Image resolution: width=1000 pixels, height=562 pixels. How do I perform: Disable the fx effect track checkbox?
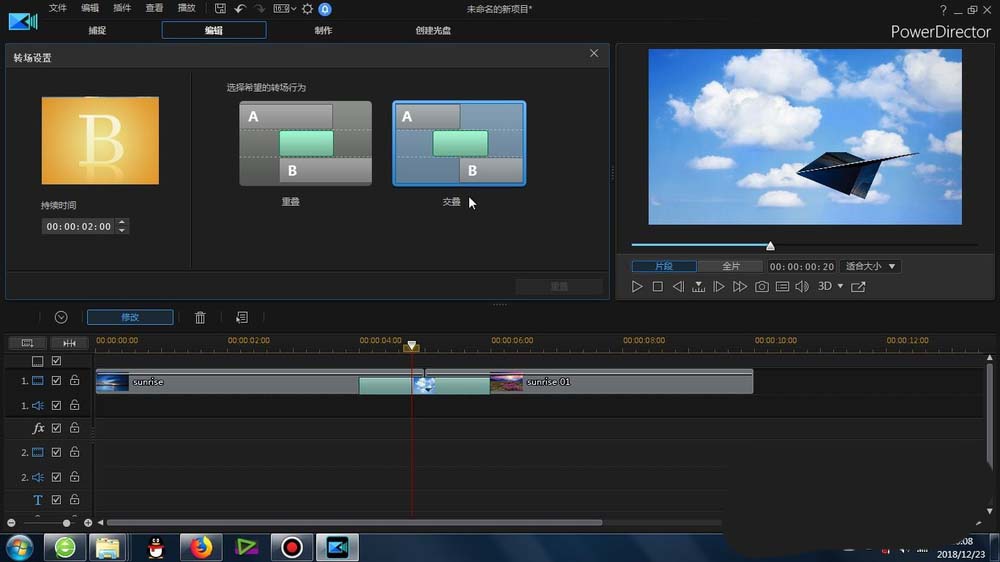click(x=56, y=428)
